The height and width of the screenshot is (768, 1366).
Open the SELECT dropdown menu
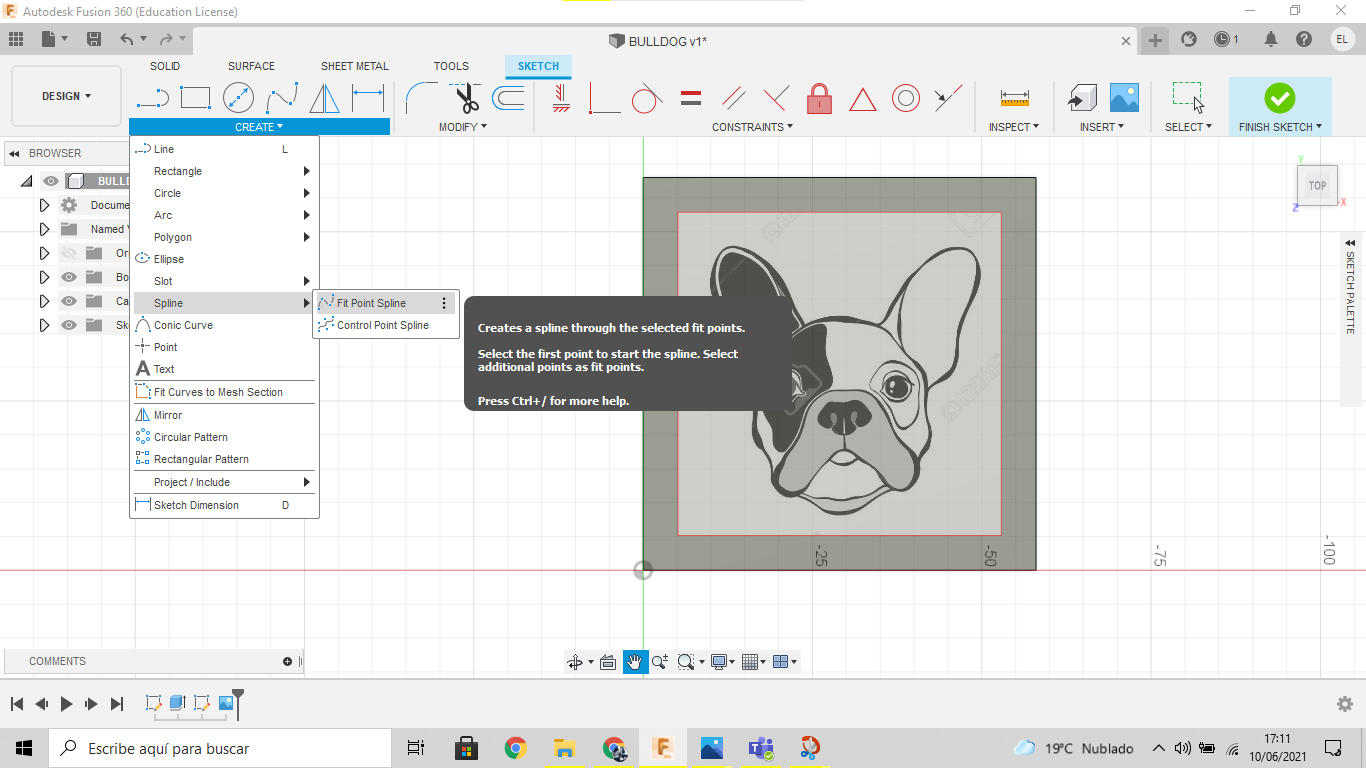(x=1188, y=127)
